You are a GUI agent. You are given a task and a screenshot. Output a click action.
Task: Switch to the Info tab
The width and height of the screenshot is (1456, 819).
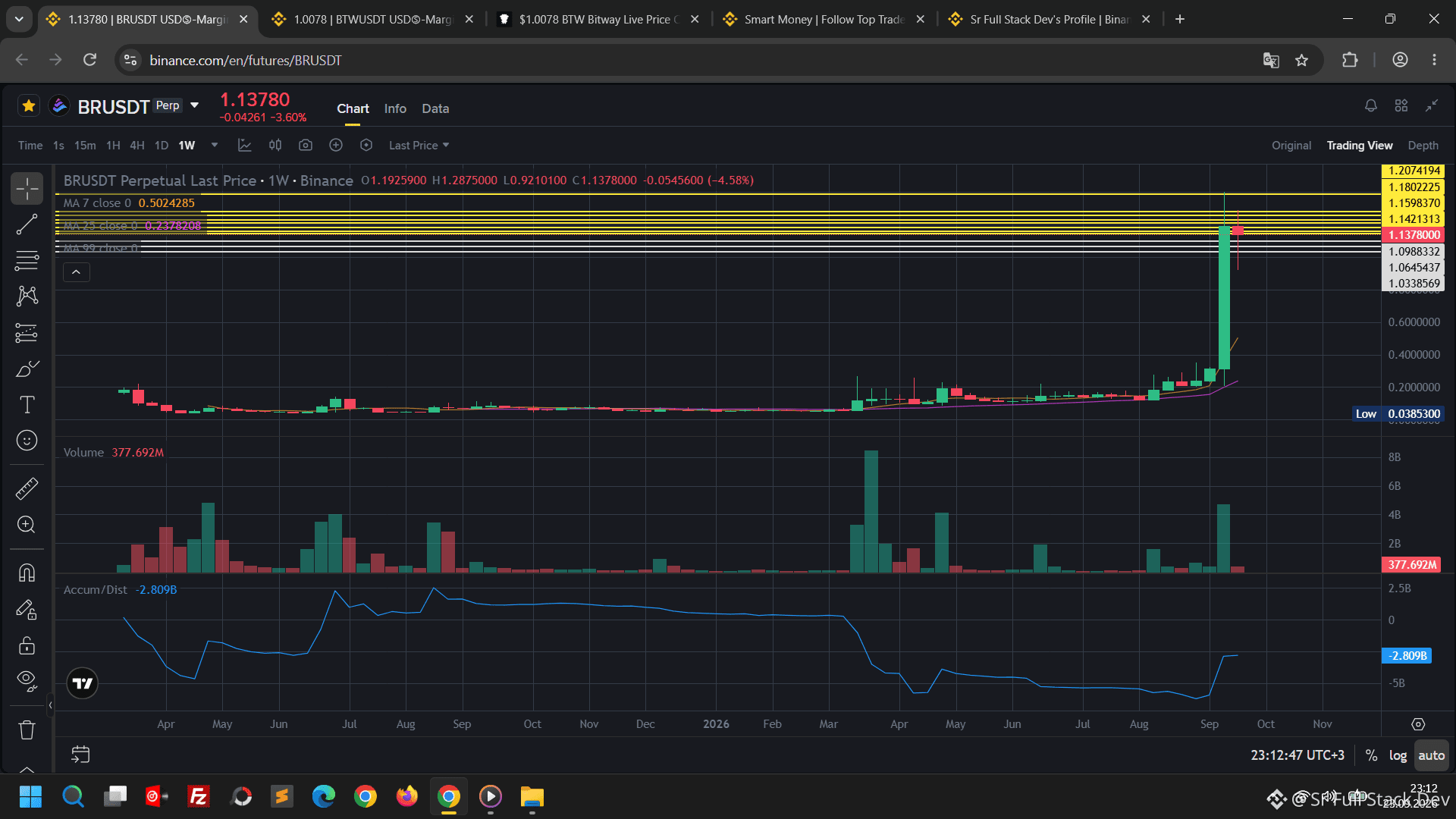coord(395,108)
